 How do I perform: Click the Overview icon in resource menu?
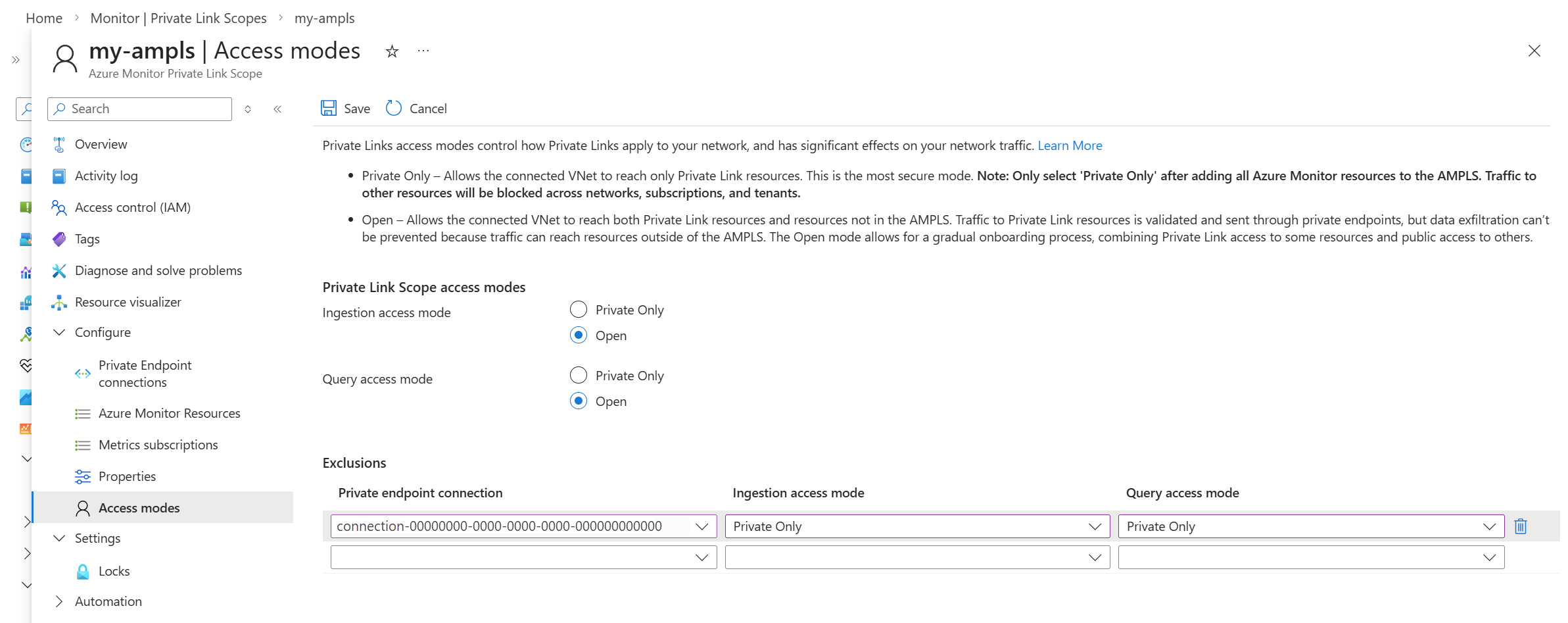pyautogui.click(x=59, y=144)
